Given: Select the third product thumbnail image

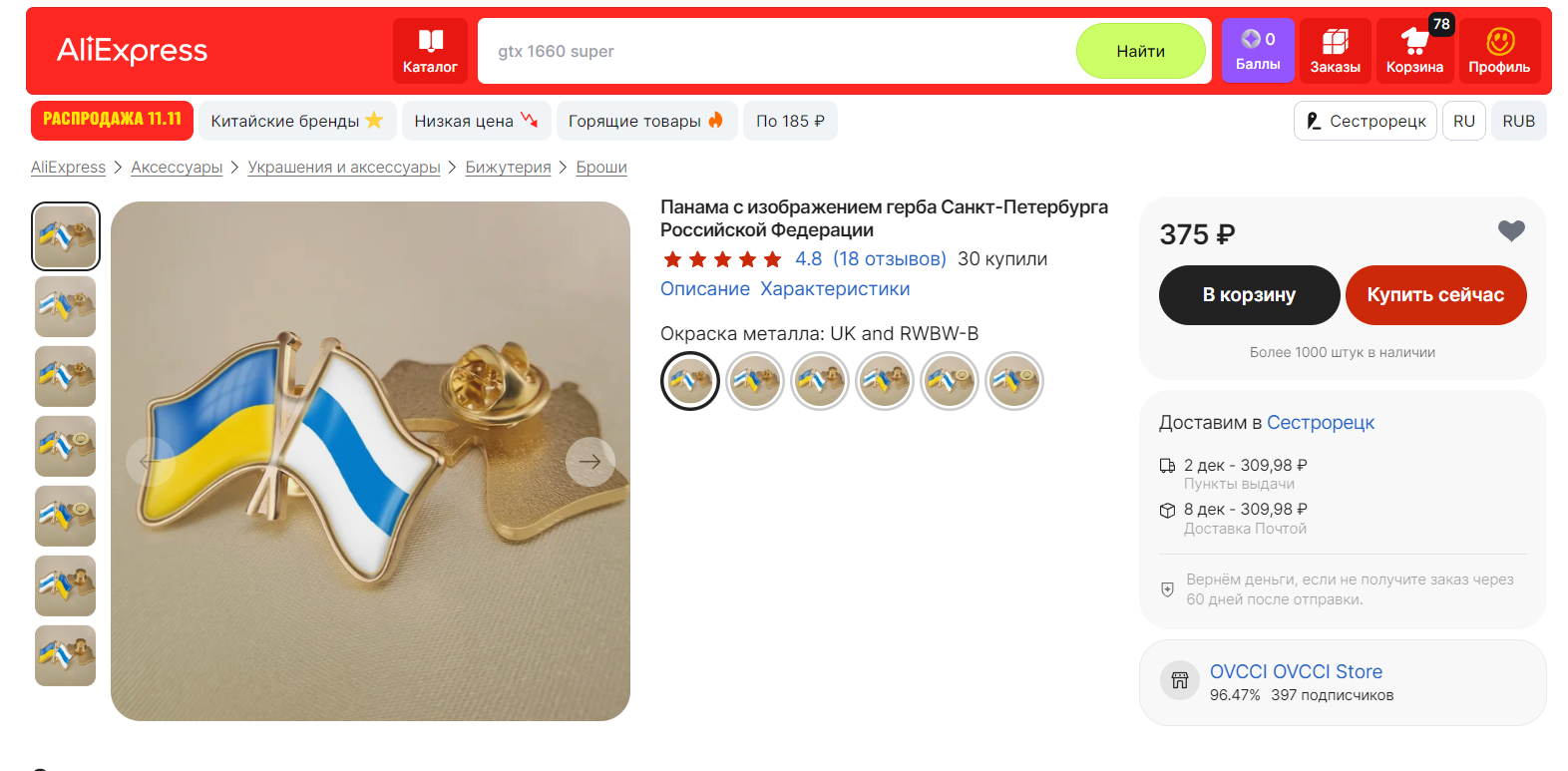Looking at the screenshot, I should pyautogui.click(x=66, y=376).
